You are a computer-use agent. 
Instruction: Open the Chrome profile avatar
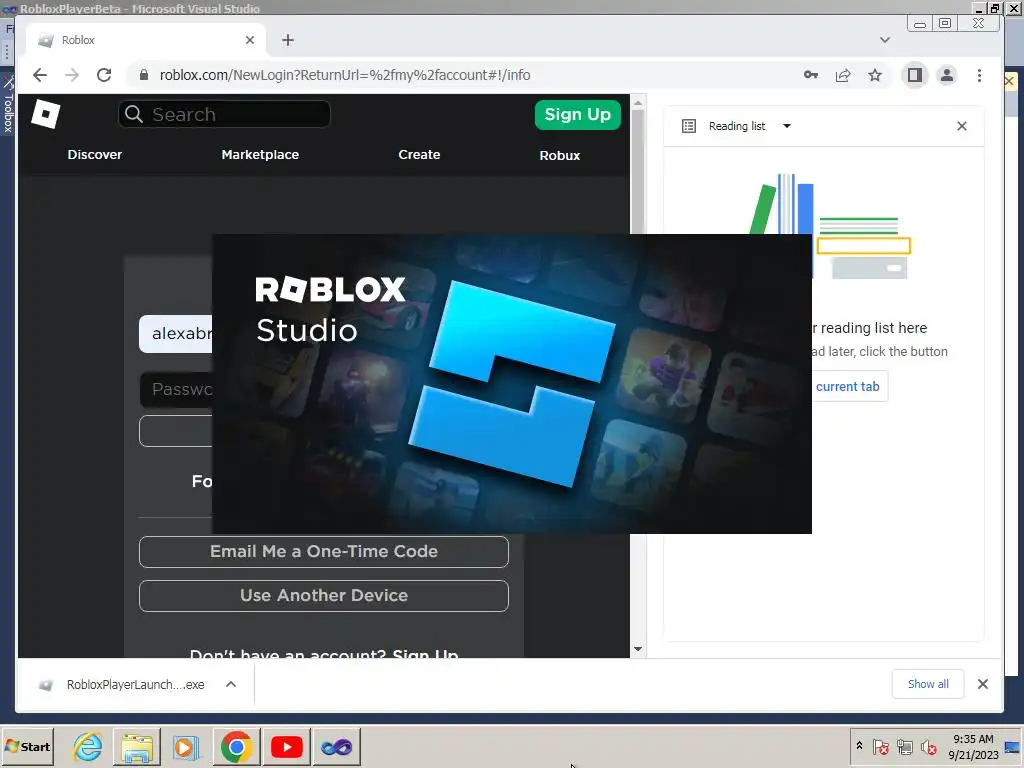tap(947, 75)
